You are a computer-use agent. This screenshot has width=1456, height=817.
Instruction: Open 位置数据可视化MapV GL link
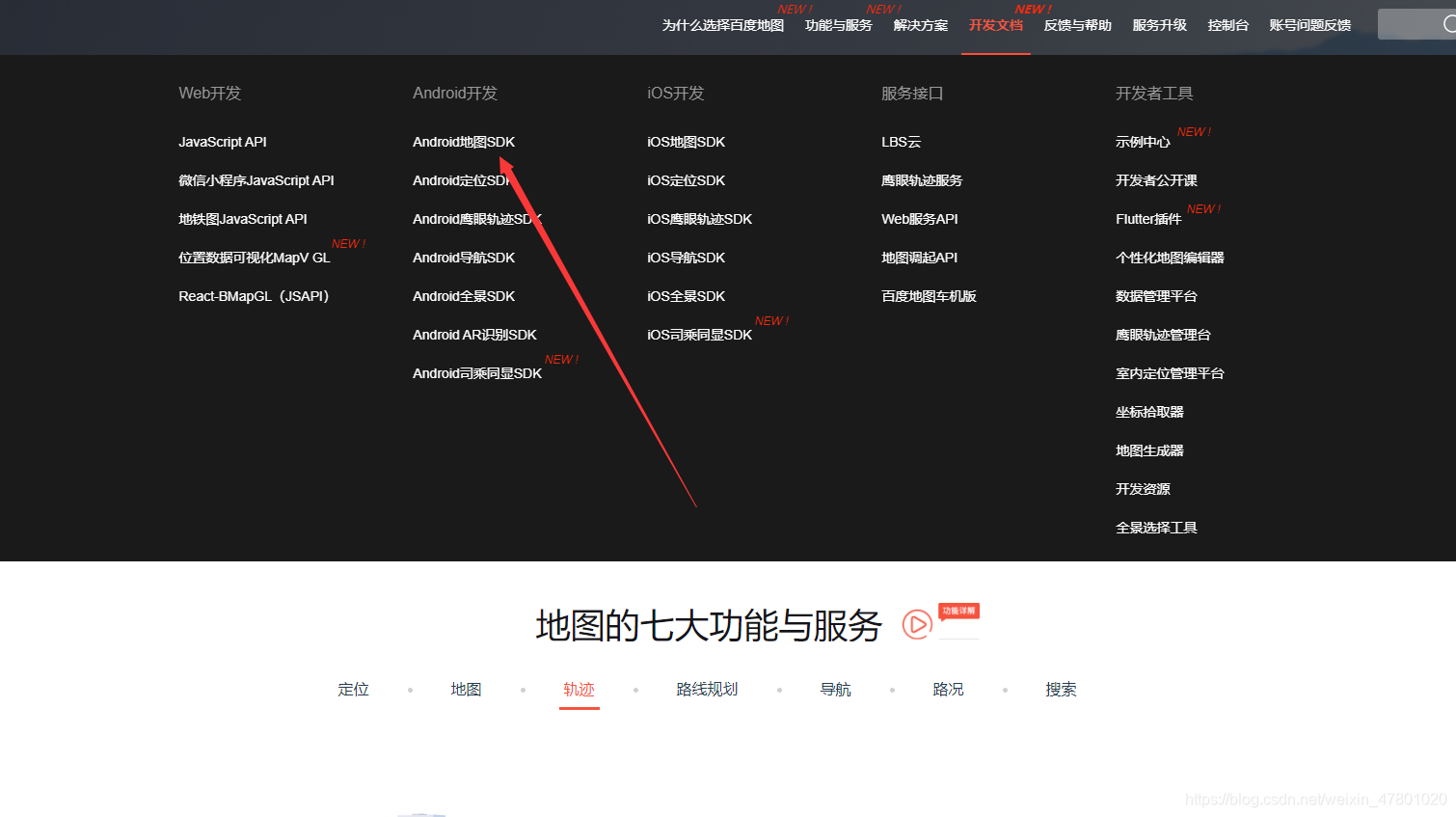tap(255, 258)
